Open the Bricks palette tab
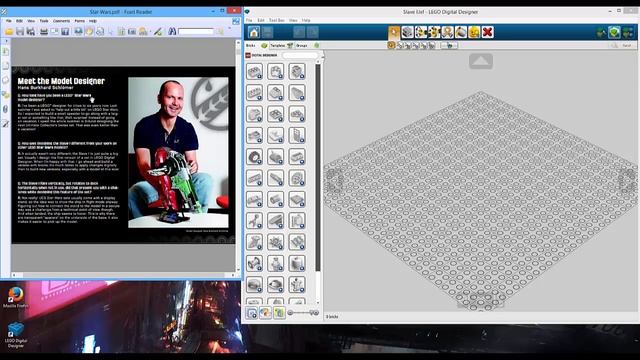Viewport: 640px width, 360px height. 256,45
